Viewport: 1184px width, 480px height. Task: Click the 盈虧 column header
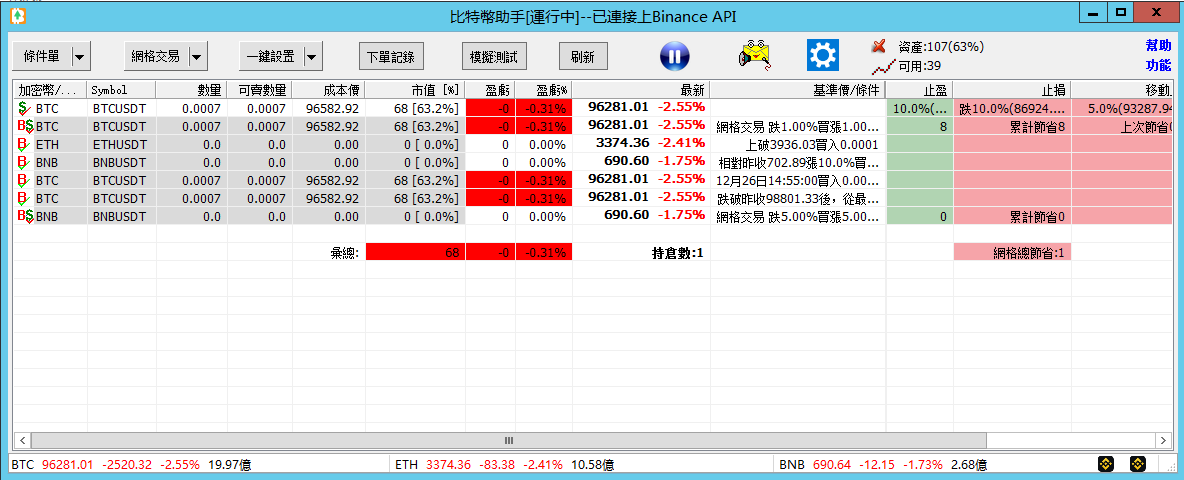click(x=490, y=90)
